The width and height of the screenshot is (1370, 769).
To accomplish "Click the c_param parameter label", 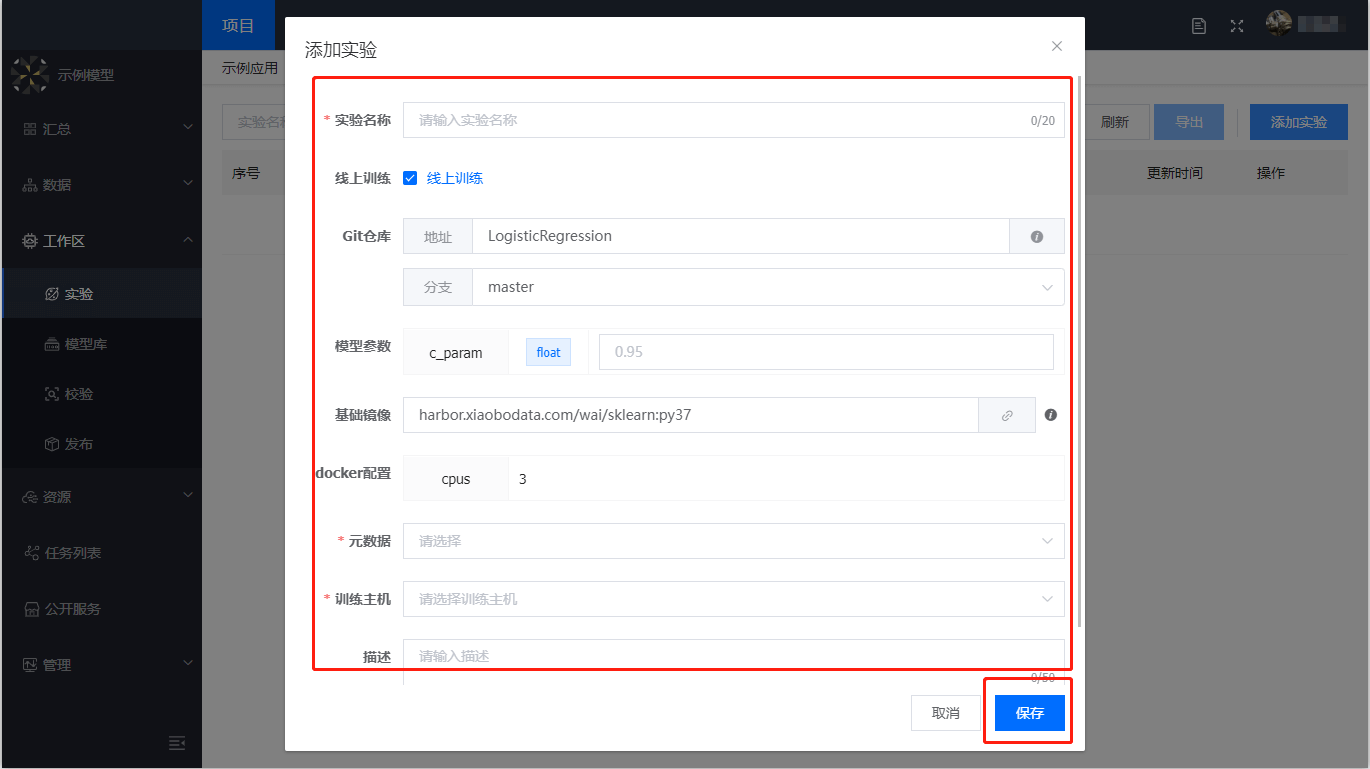I will click(x=456, y=352).
